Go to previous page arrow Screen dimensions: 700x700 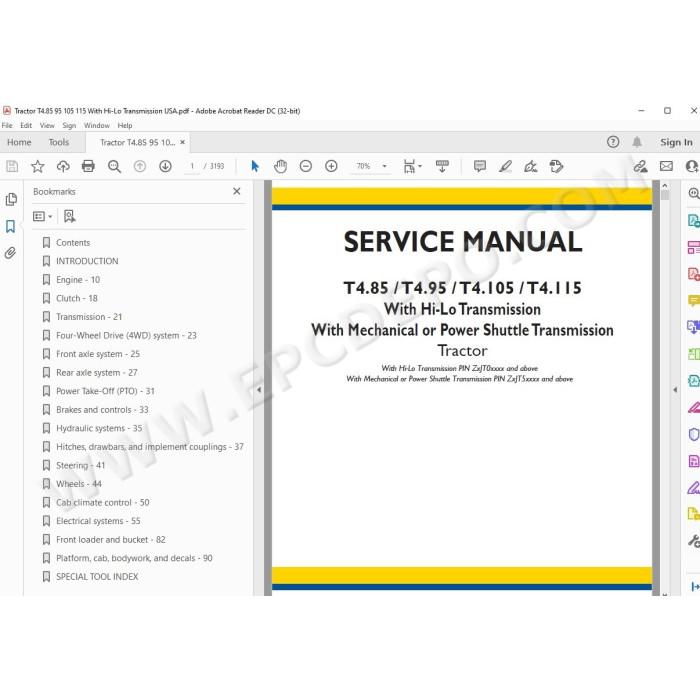point(140,167)
